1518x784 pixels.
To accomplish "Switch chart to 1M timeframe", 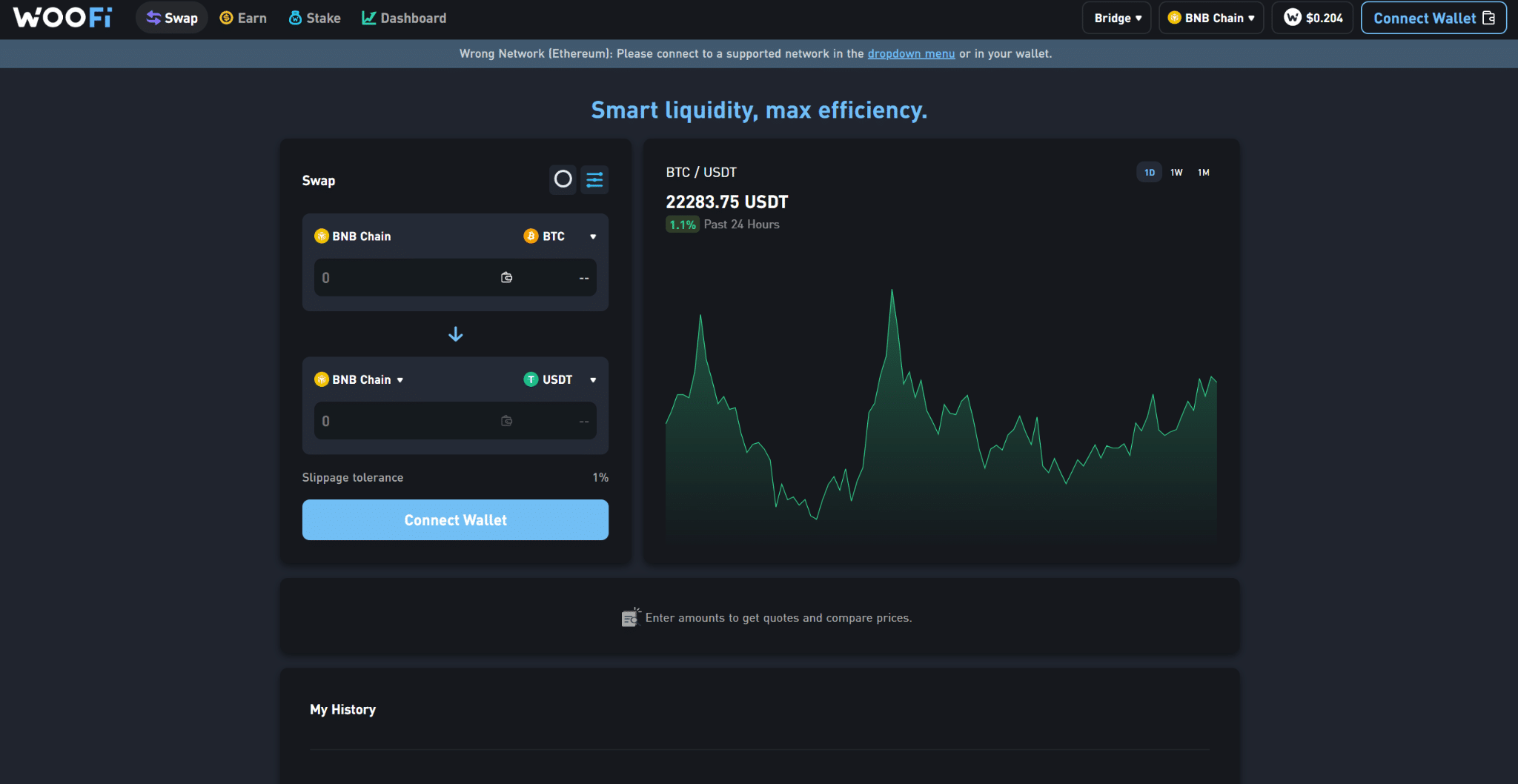I will tap(1204, 173).
